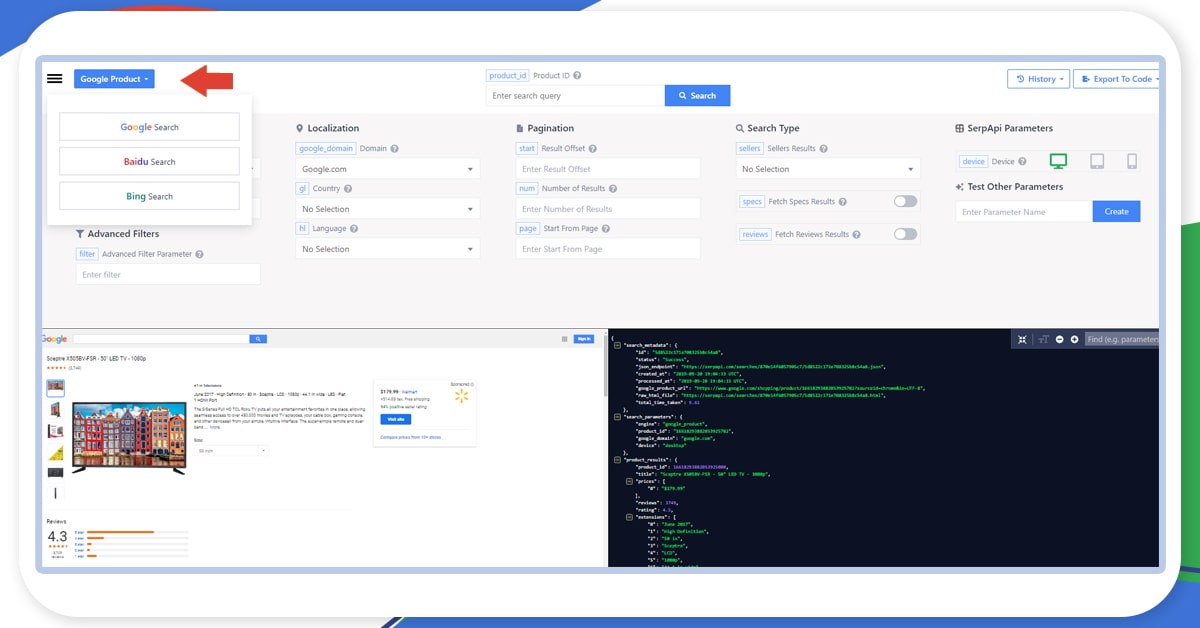
Task: Click the Country help icon
Action: pyautogui.click(x=349, y=189)
